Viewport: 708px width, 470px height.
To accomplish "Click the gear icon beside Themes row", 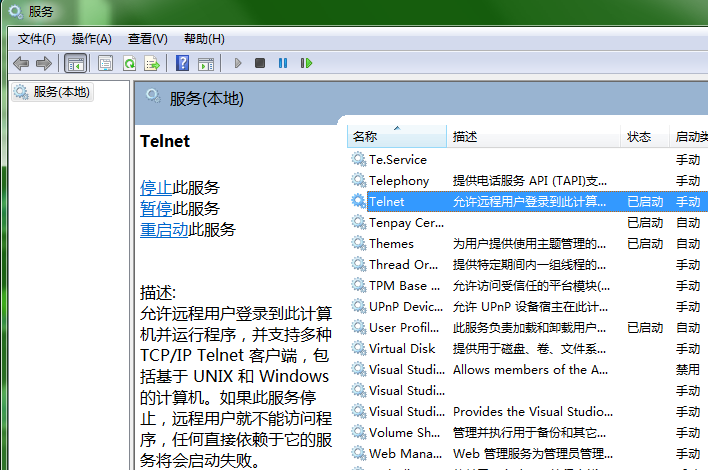I will pos(359,243).
